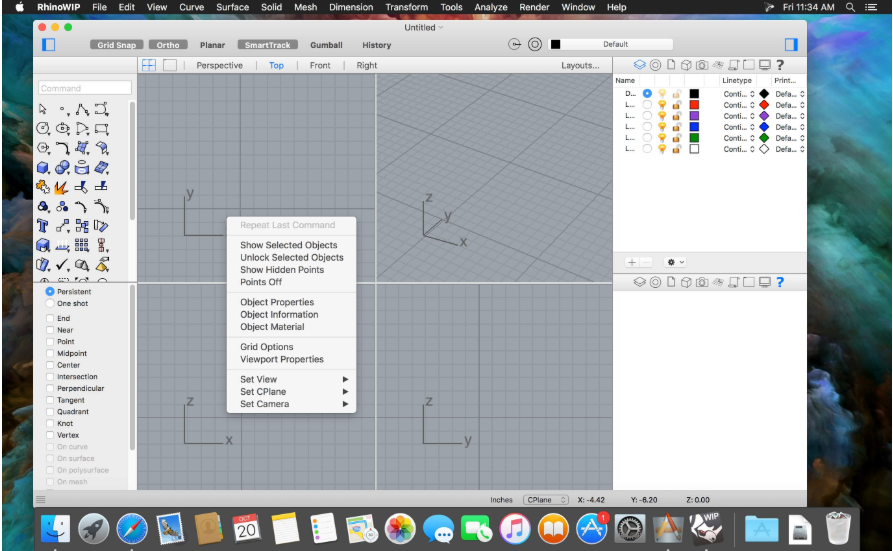The image size is (893, 551).
Task: Choose Object Properties from context menu
Action: coord(277,302)
